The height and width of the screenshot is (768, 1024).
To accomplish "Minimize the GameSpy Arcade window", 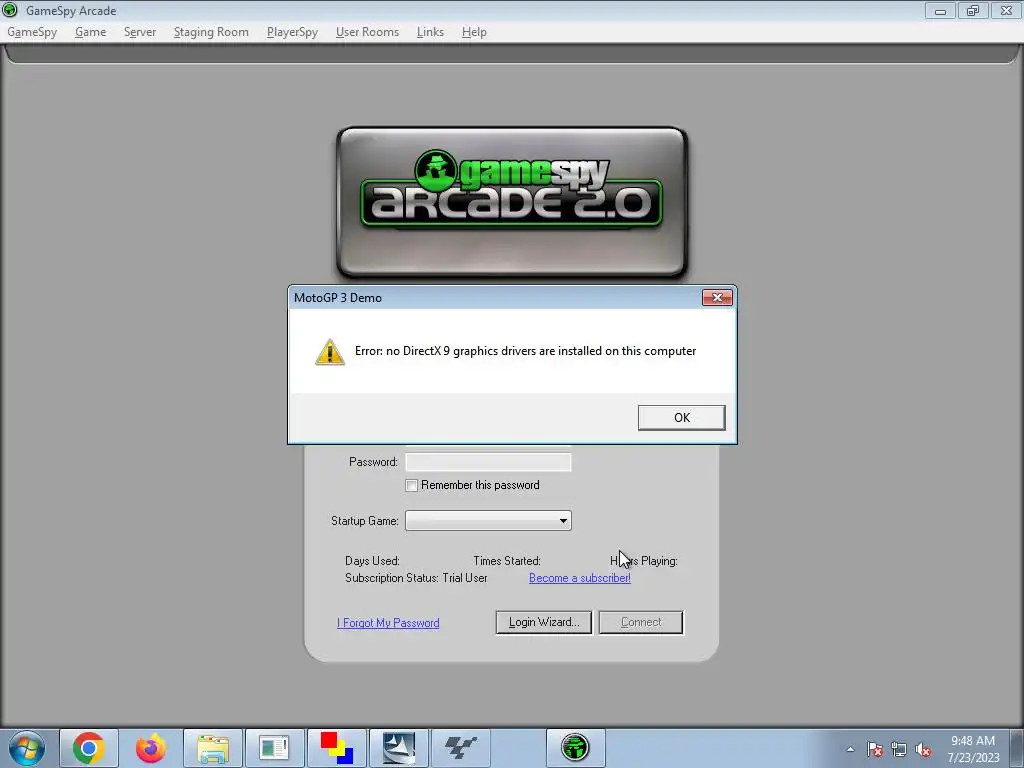I will coord(940,10).
